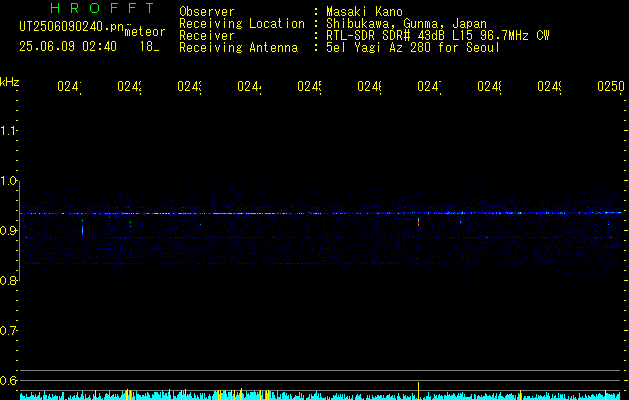Click the 0.9 kHz frequency label
Screen dimensions: 629x400
(8, 230)
